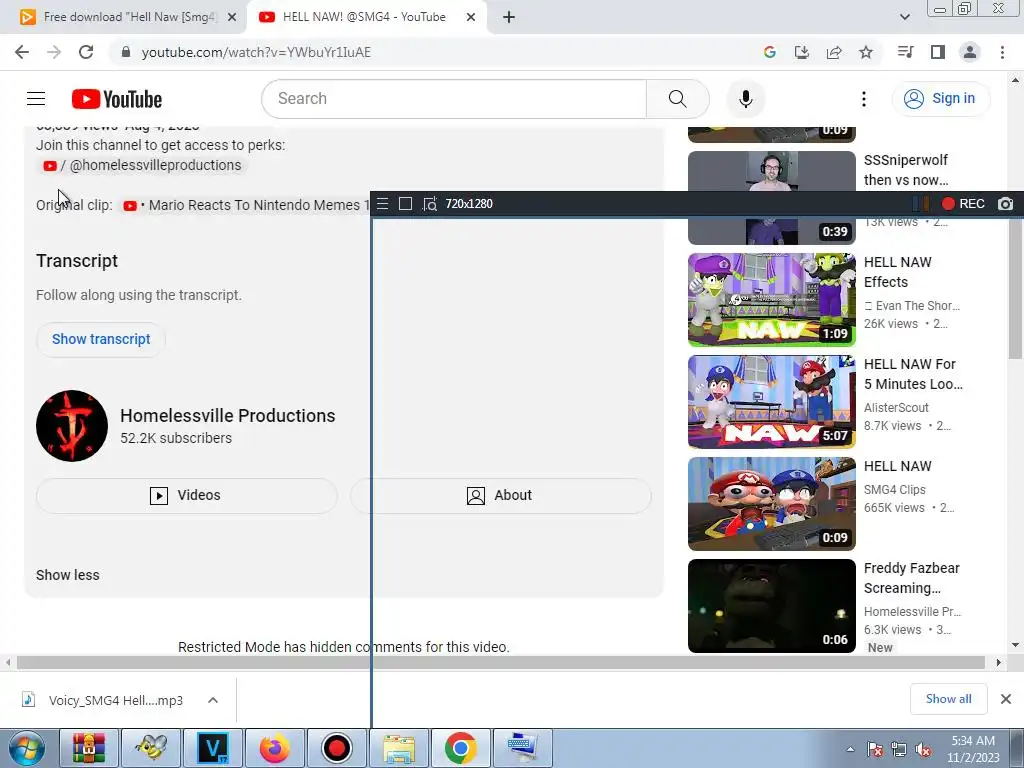Click the taskbar clock showing 5:34 AM
The height and width of the screenshot is (768, 1024).
(973, 749)
